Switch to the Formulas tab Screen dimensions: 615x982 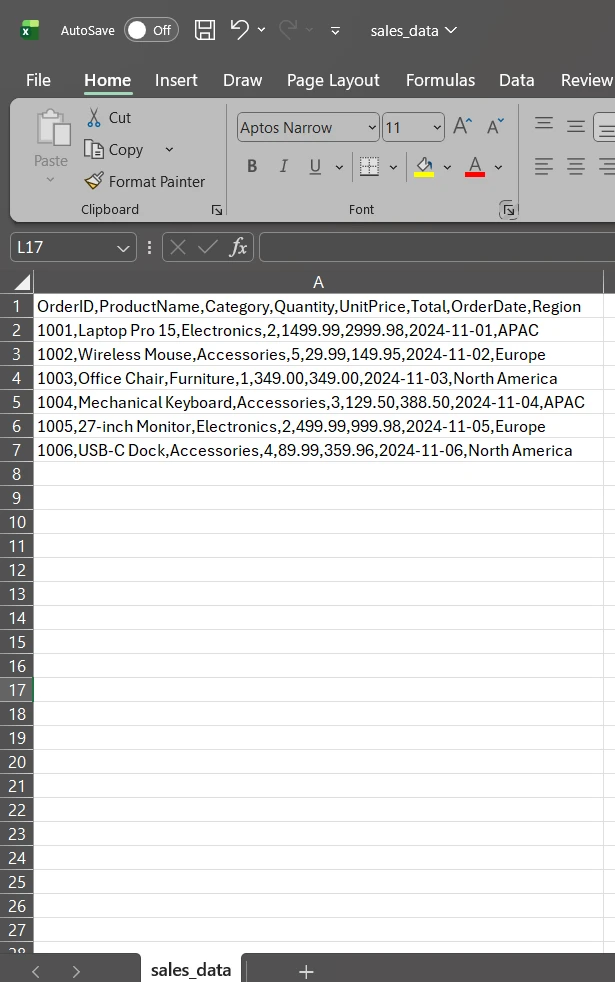(x=440, y=80)
